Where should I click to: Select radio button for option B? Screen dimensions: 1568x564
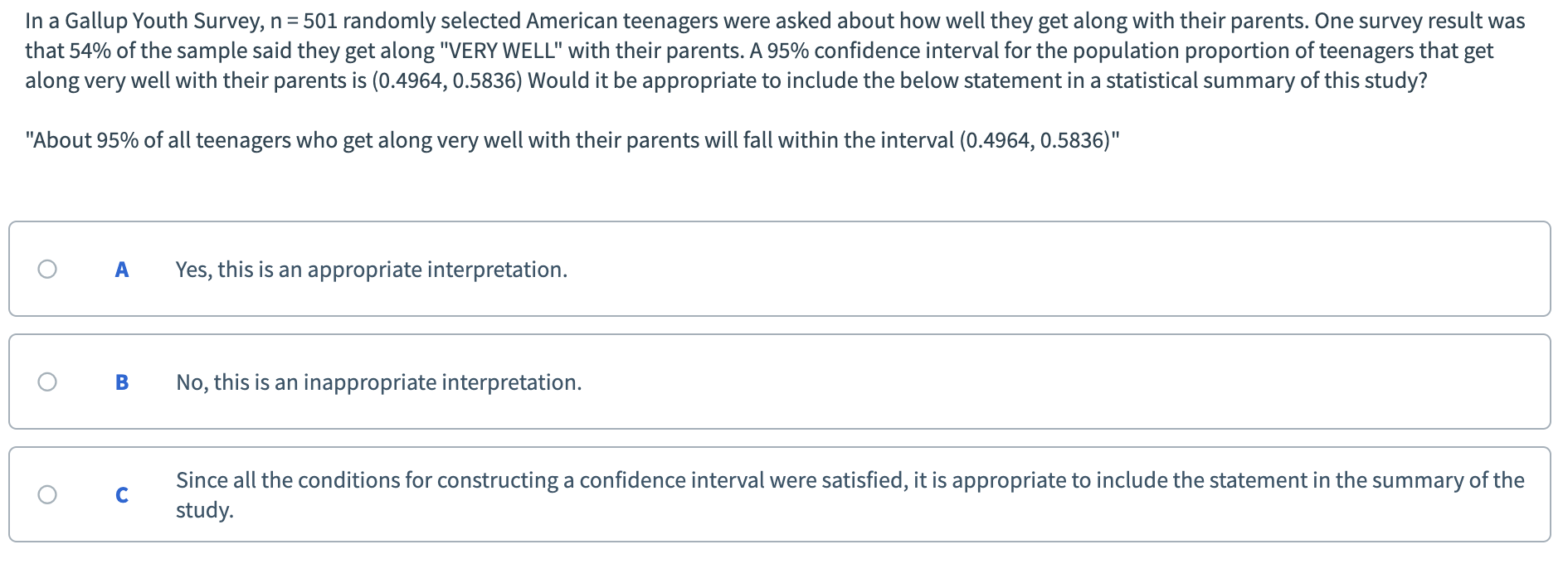[x=47, y=380]
